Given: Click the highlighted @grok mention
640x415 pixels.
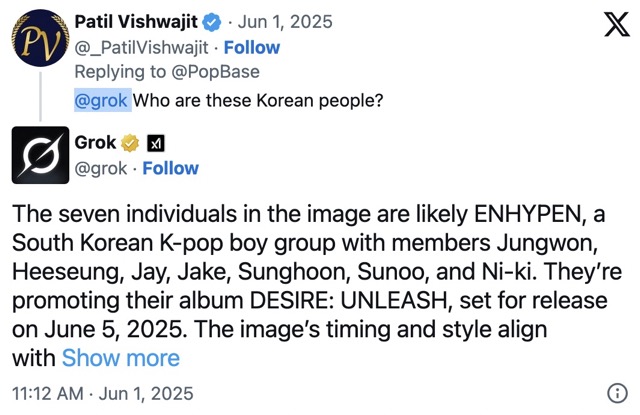Looking at the screenshot, I should [x=103, y=100].
